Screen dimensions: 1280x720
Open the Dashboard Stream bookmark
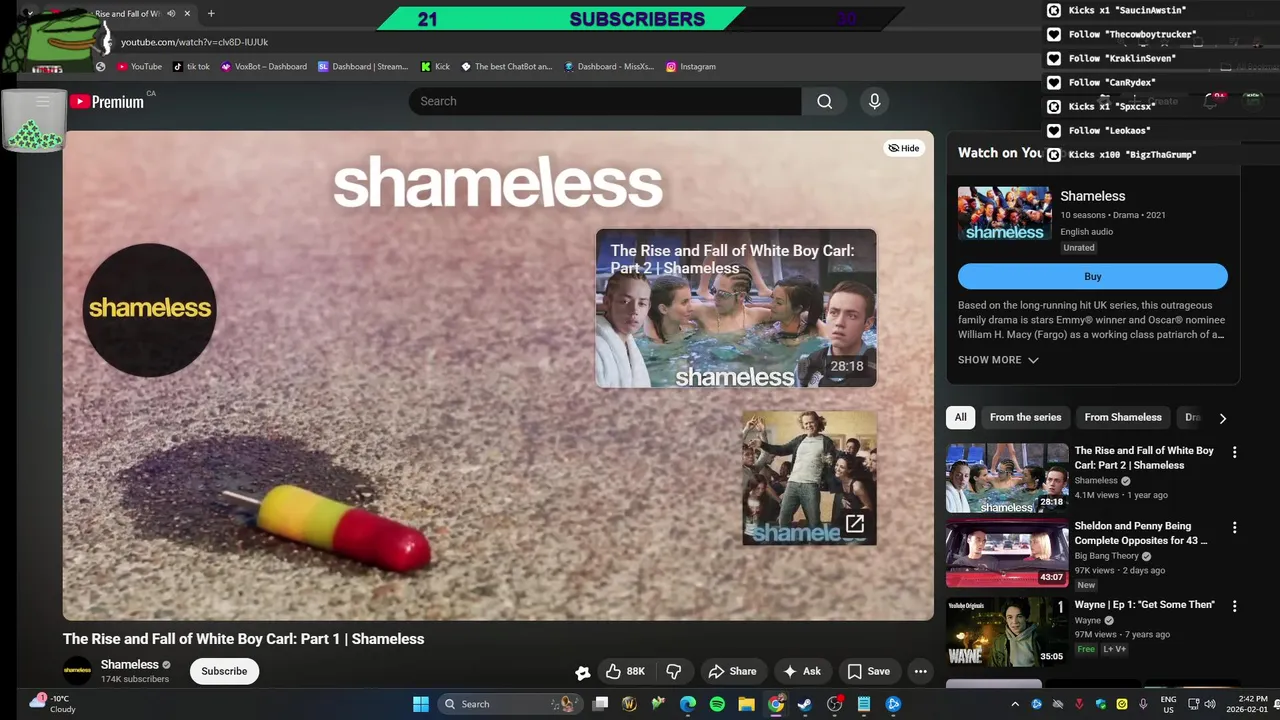[x=364, y=66]
